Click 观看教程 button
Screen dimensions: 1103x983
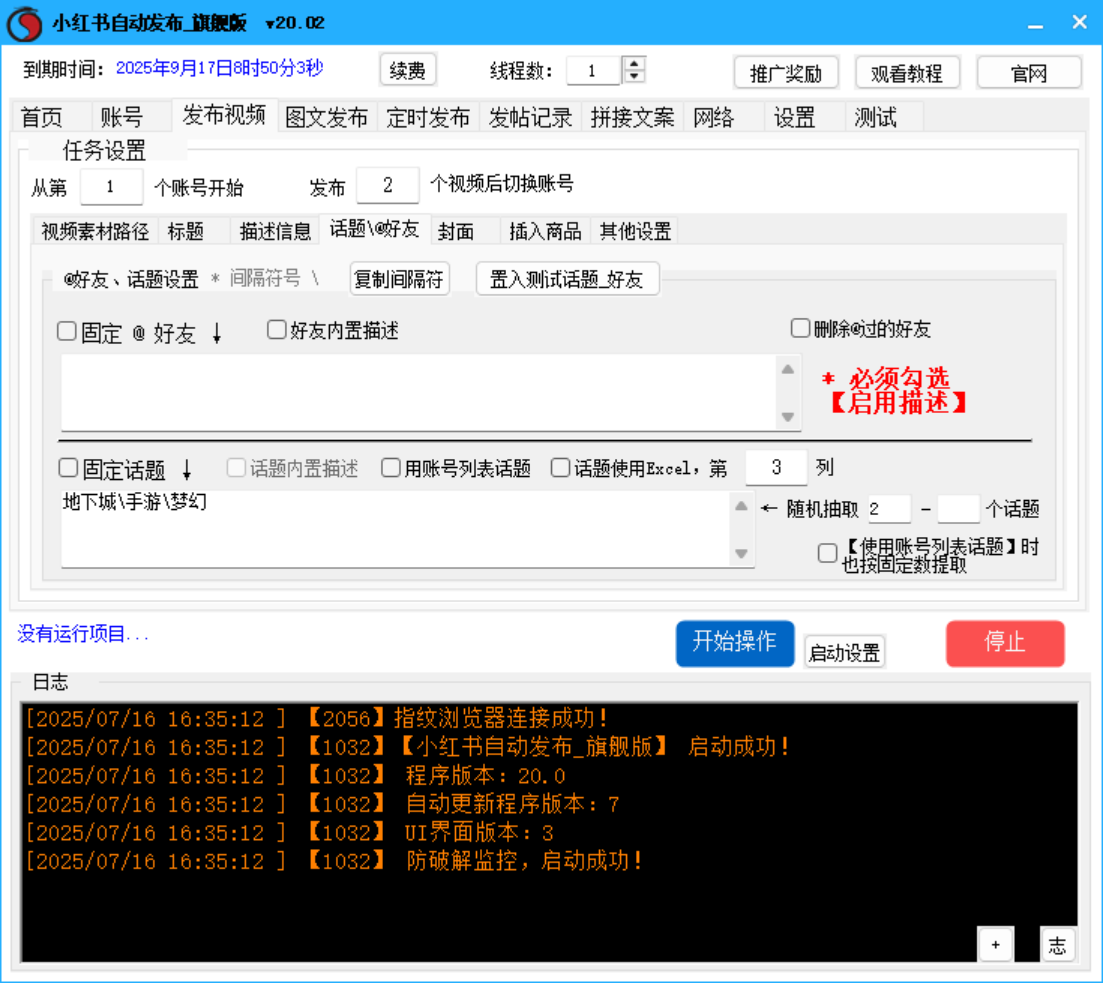tap(907, 73)
